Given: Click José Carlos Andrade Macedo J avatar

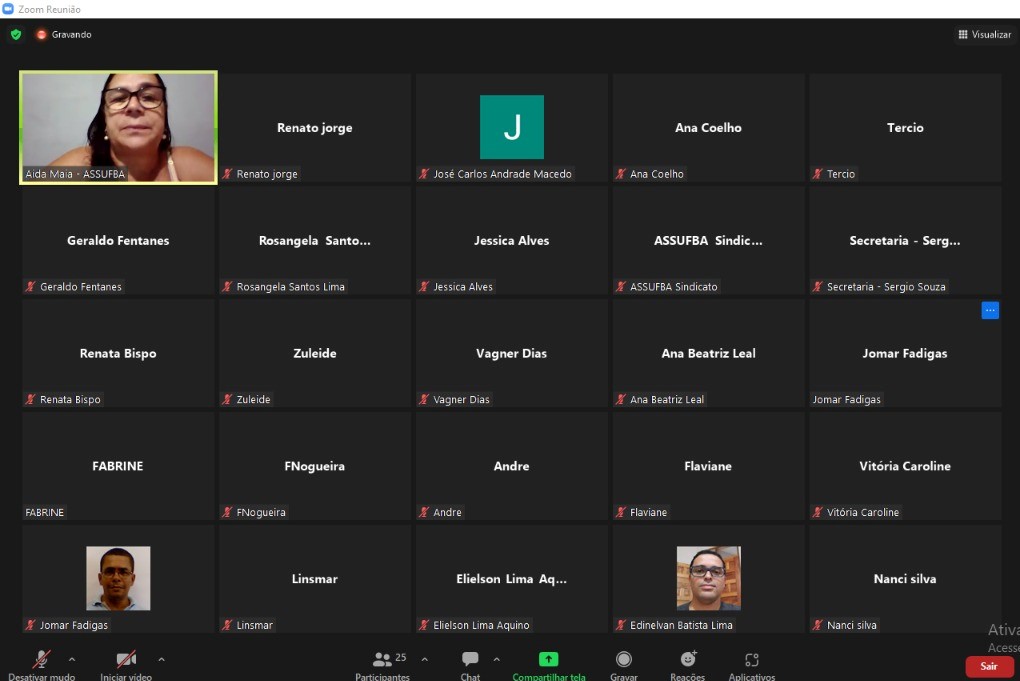Looking at the screenshot, I should pos(512,127).
